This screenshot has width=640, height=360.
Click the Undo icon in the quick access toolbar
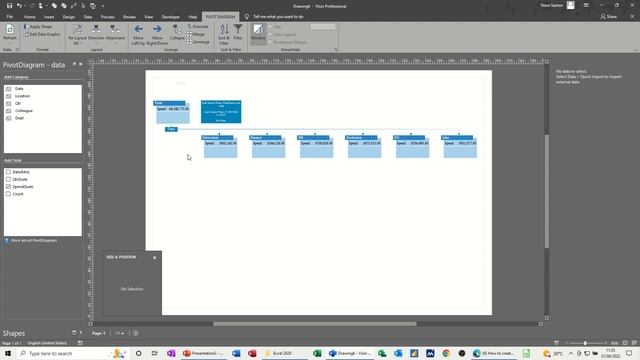(x=19, y=6)
